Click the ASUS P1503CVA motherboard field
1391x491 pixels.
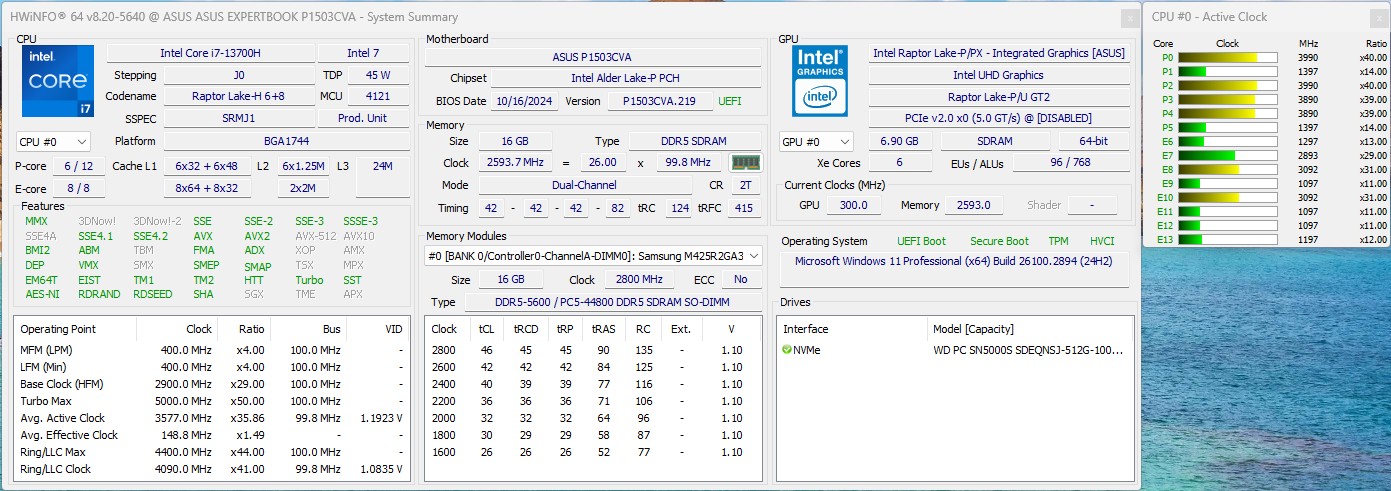[592, 57]
